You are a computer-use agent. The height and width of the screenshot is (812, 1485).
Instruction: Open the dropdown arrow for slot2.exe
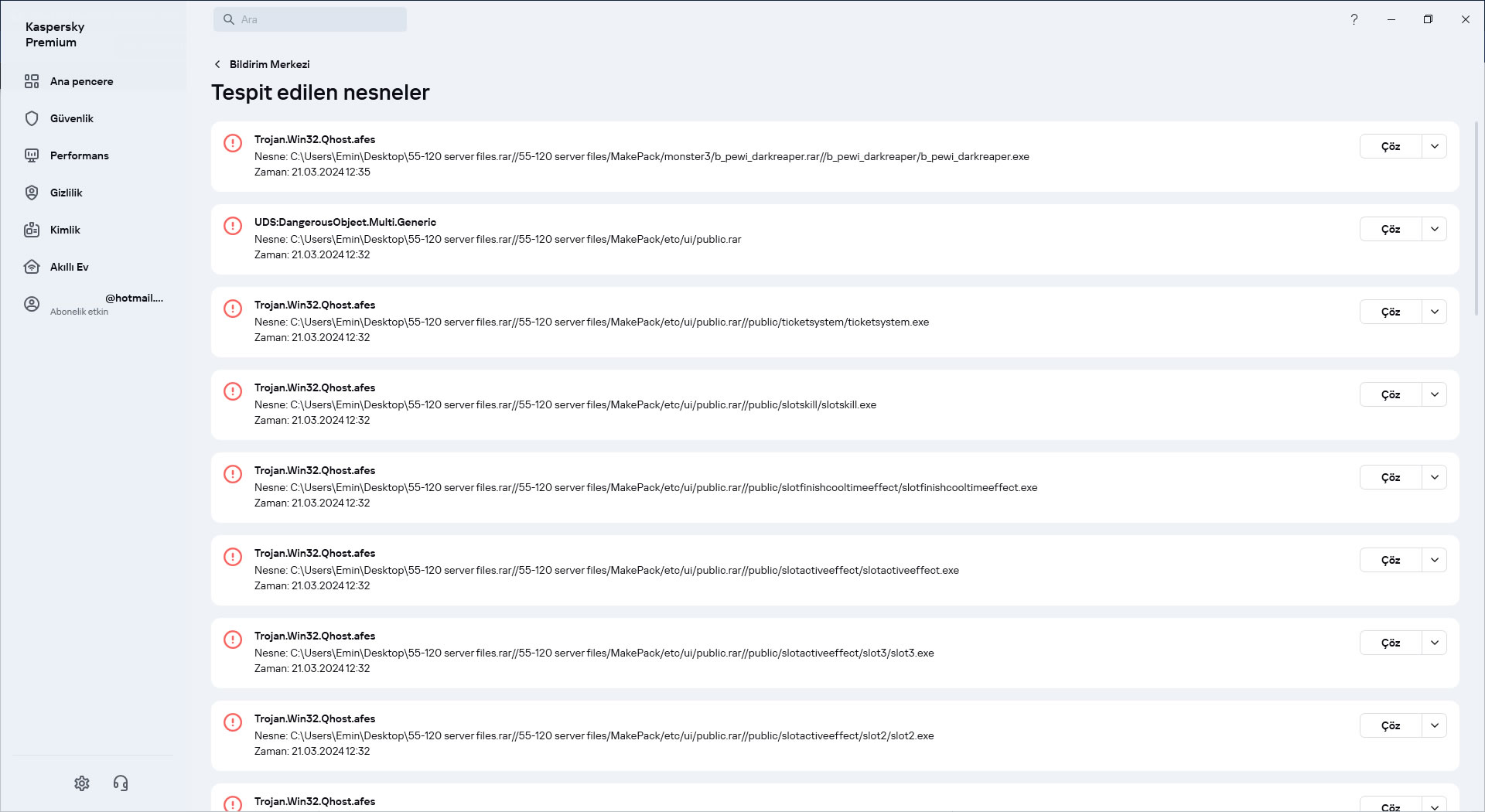[1435, 725]
